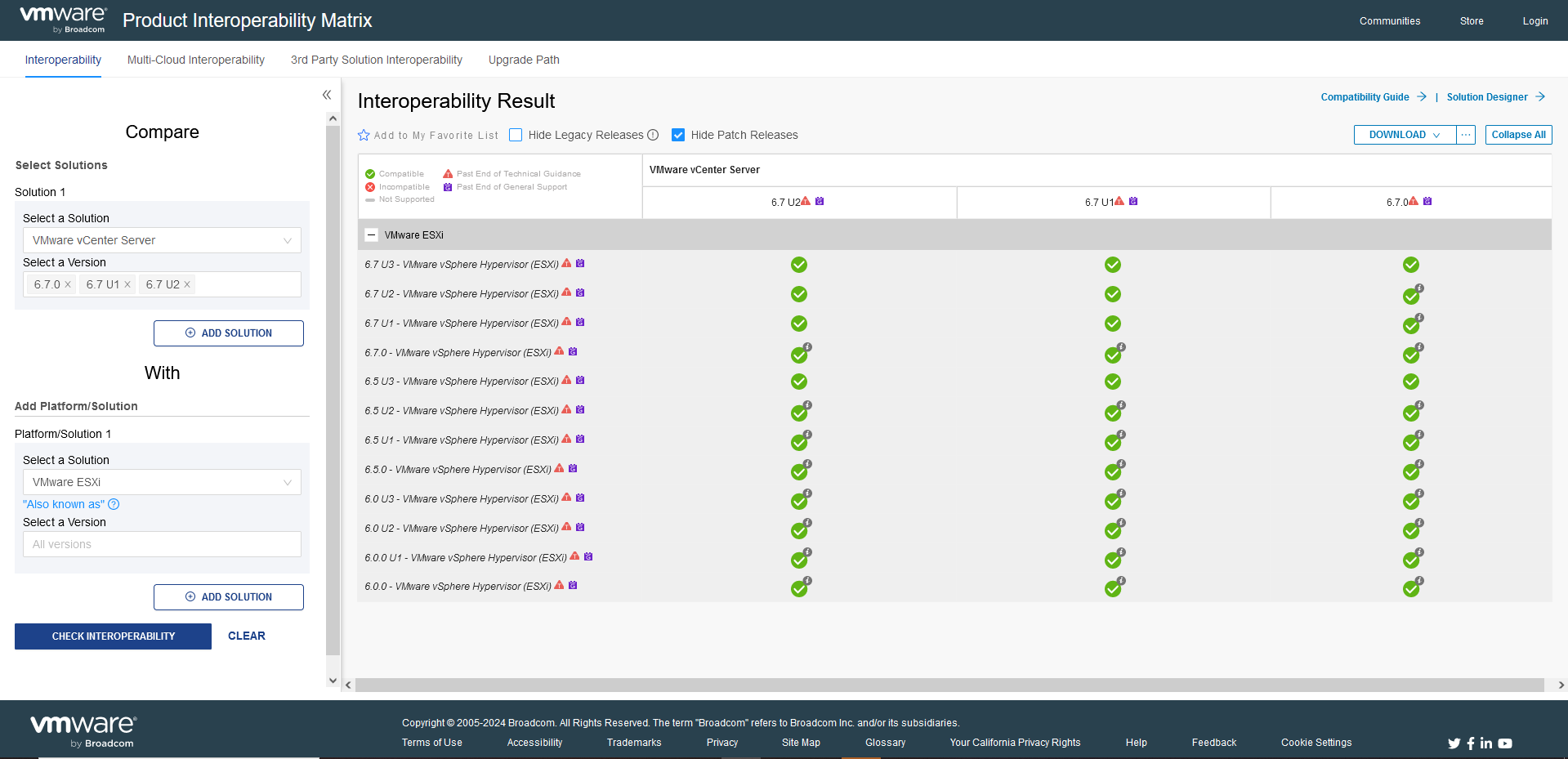Click ADD SOLUTION under Platform/Solution 1
This screenshot has width=1568, height=759.
coord(229,597)
